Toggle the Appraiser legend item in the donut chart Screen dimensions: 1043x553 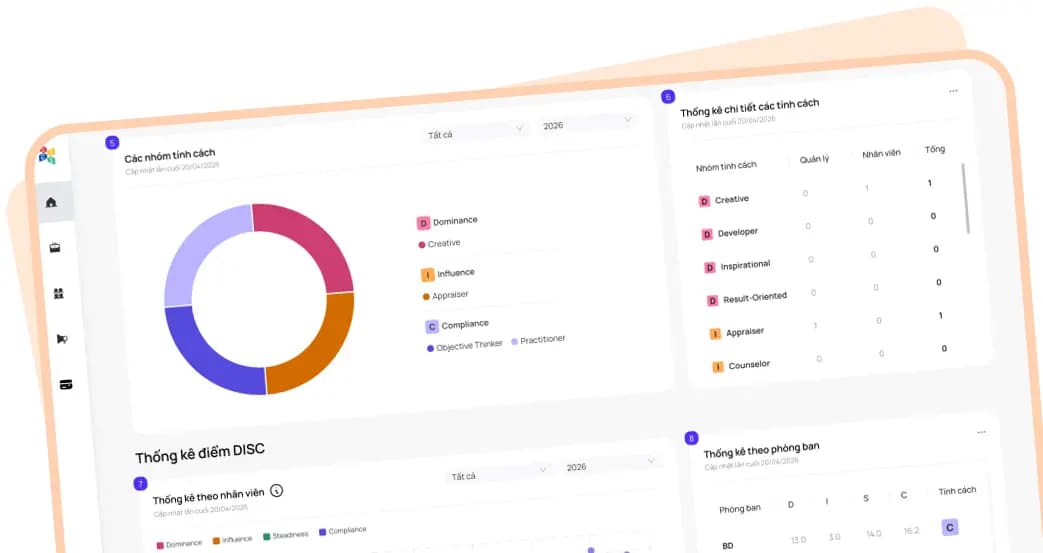click(x=446, y=295)
